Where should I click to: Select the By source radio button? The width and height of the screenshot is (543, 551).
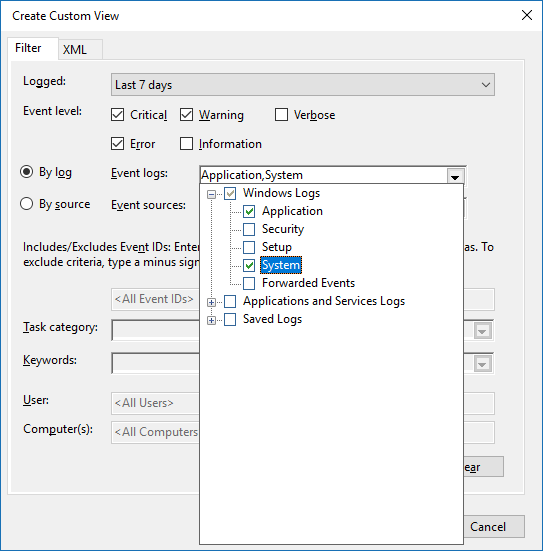point(27,204)
